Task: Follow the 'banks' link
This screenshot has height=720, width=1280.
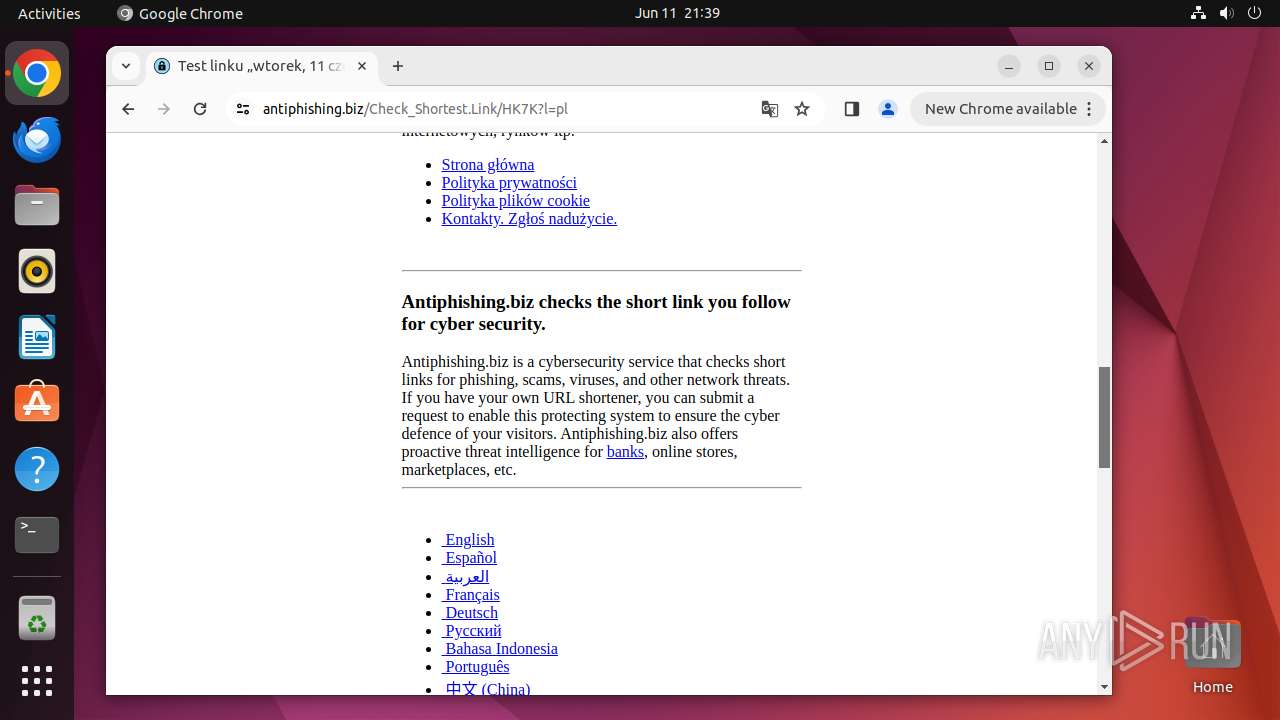Action: [x=625, y=451]
